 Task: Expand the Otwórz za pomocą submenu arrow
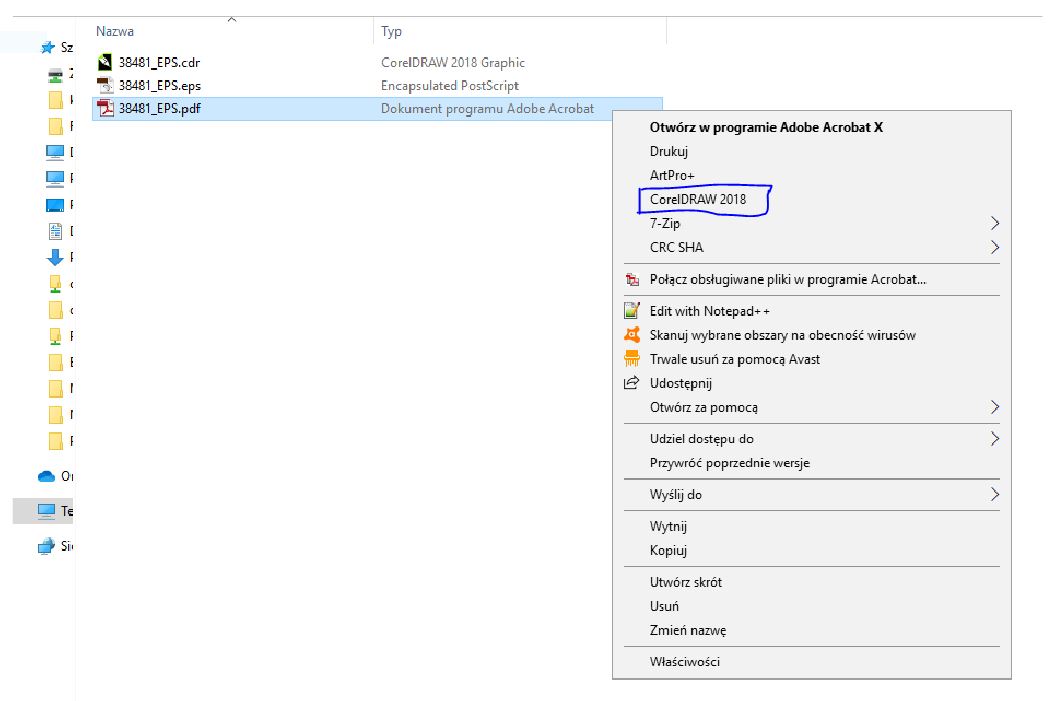tap(994, 407)
